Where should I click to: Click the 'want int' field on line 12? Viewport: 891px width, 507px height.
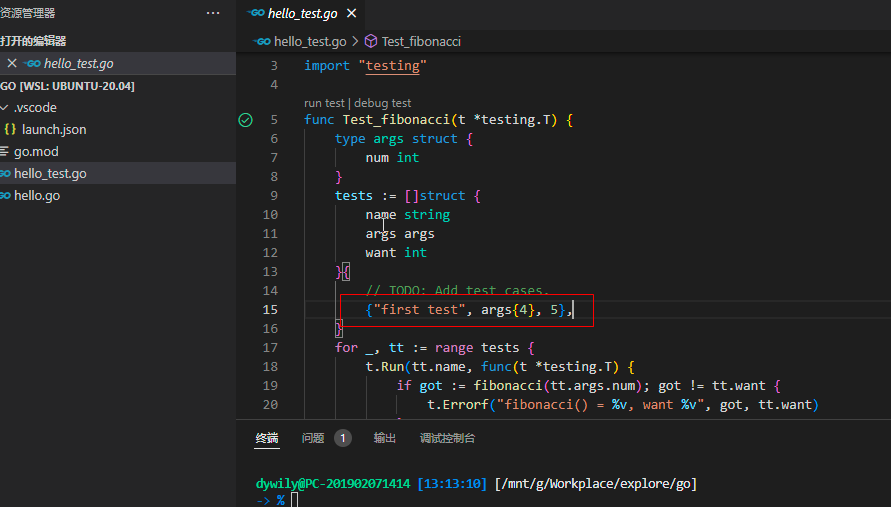pos(396,252)
